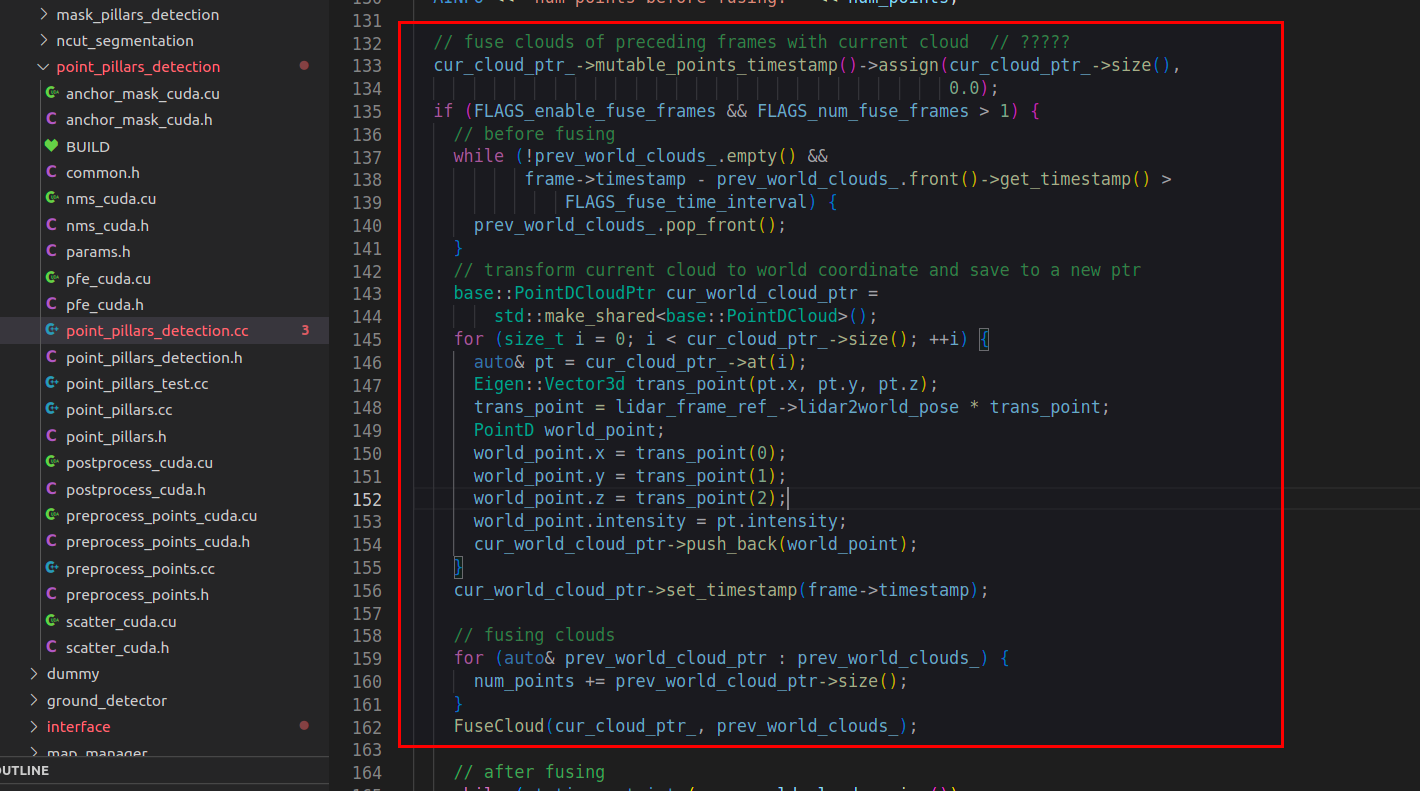The height and width of the screenshot is (791, 1420).
Task: Click the 3 problems badge on point_pillars_detection.cc
Action: coord(305,330)
